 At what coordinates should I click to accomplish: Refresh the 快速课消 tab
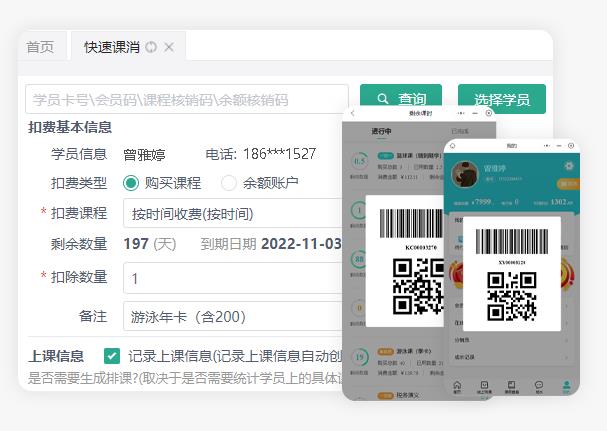point(151,47)
